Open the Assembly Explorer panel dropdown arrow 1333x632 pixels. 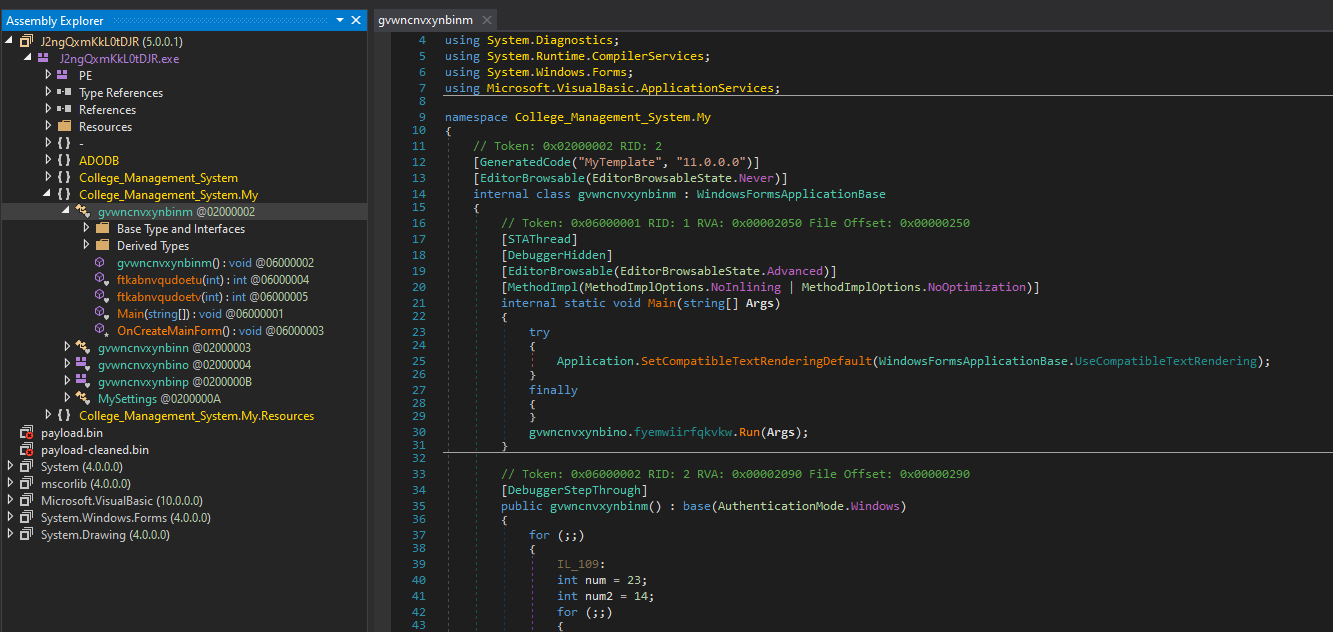tap(340, 20)
